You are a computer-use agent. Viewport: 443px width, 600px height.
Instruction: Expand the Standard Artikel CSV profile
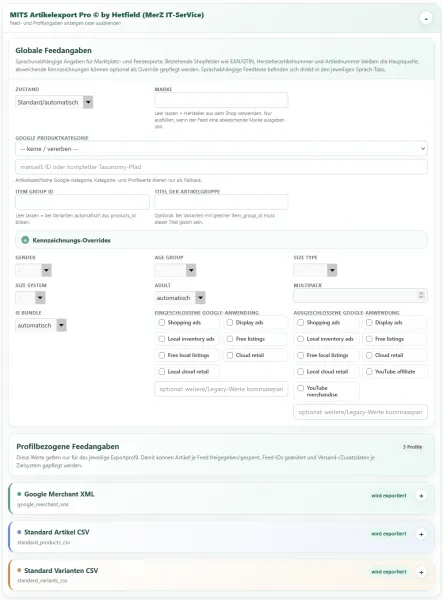pos(421,534)
